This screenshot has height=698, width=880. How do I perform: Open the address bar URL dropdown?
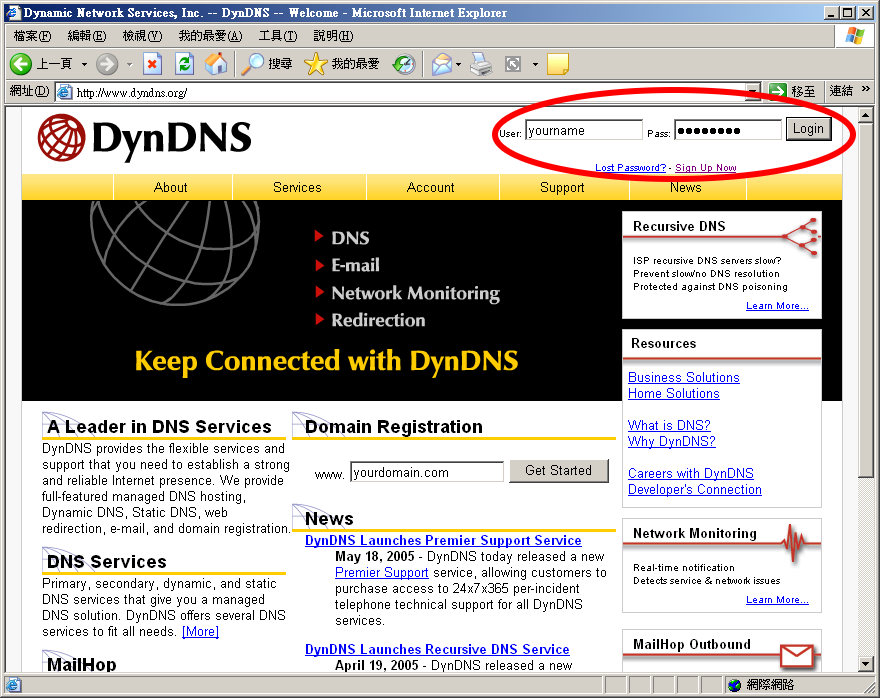752,92
